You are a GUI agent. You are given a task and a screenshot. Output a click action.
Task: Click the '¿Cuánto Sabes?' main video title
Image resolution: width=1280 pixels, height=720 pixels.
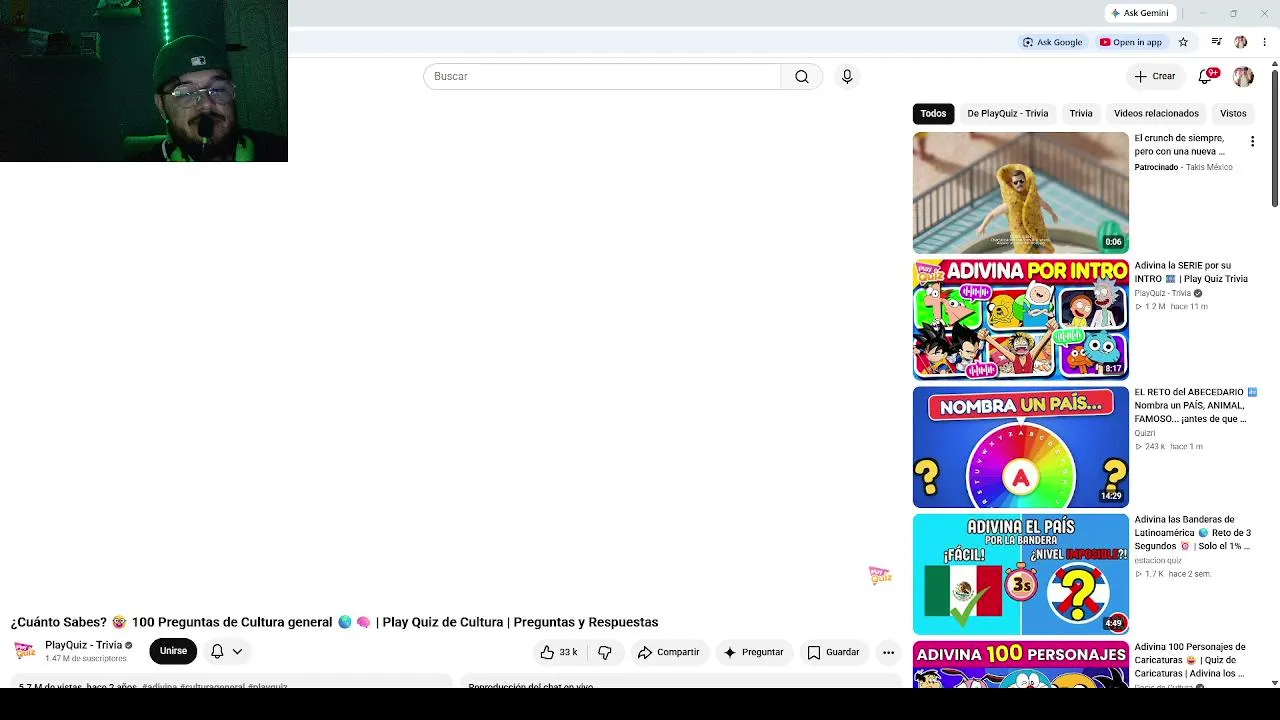click(x=334, y=622)
